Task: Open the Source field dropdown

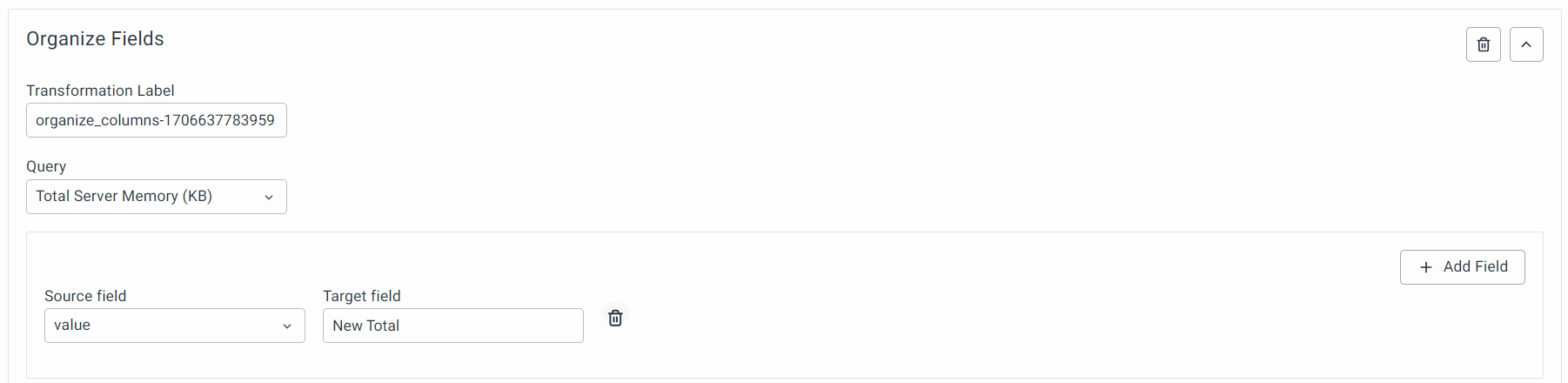Action: (174, 326)
